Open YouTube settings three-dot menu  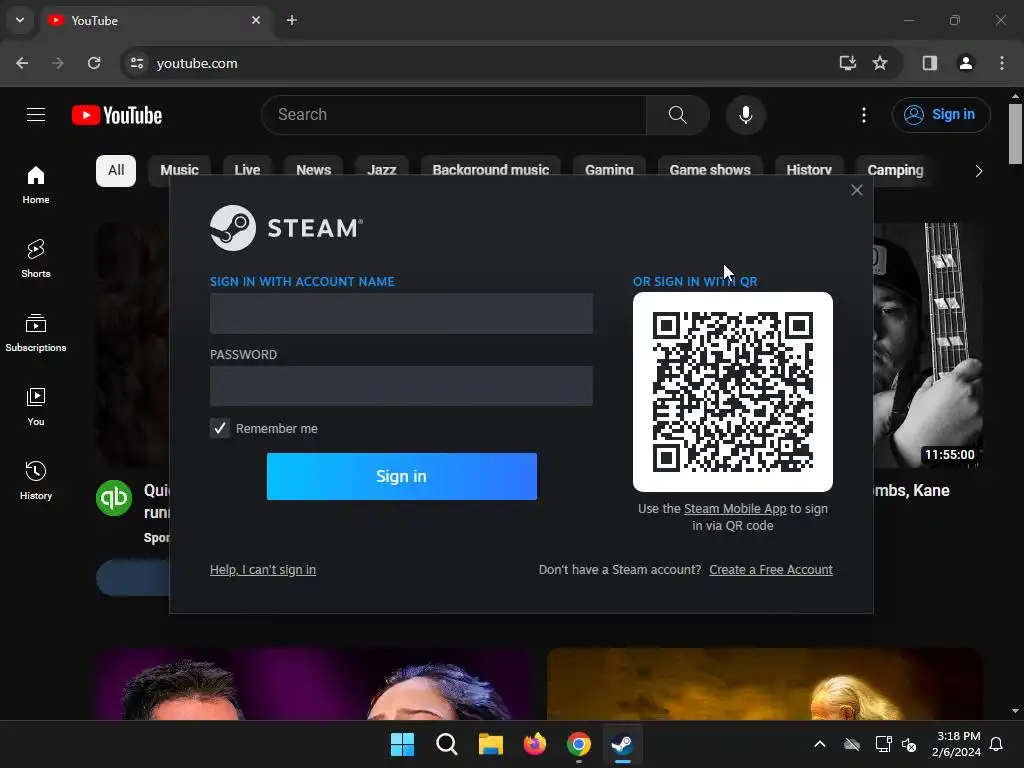tap(863, 115)
